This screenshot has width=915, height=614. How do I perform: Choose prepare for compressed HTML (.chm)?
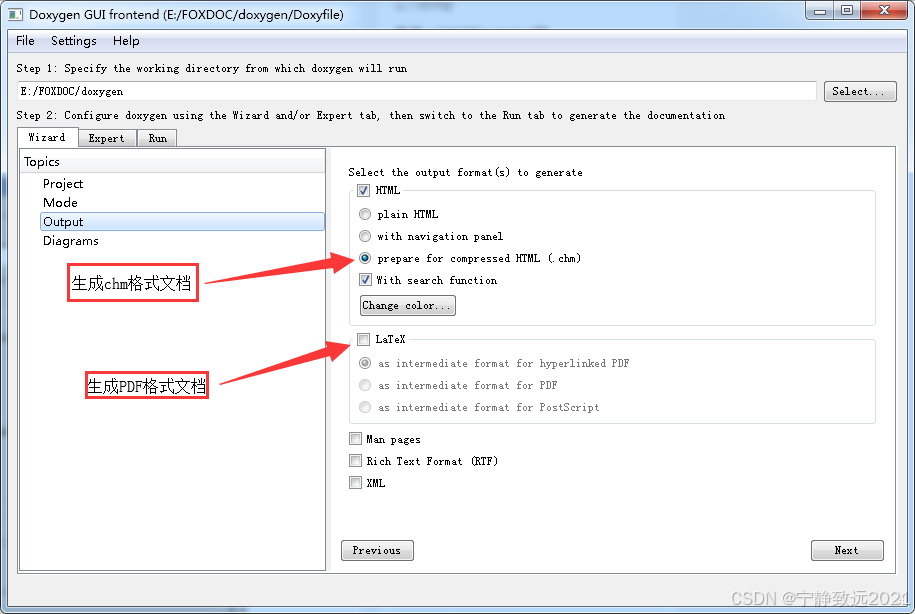pyautogui.click(x=365, y=258)
